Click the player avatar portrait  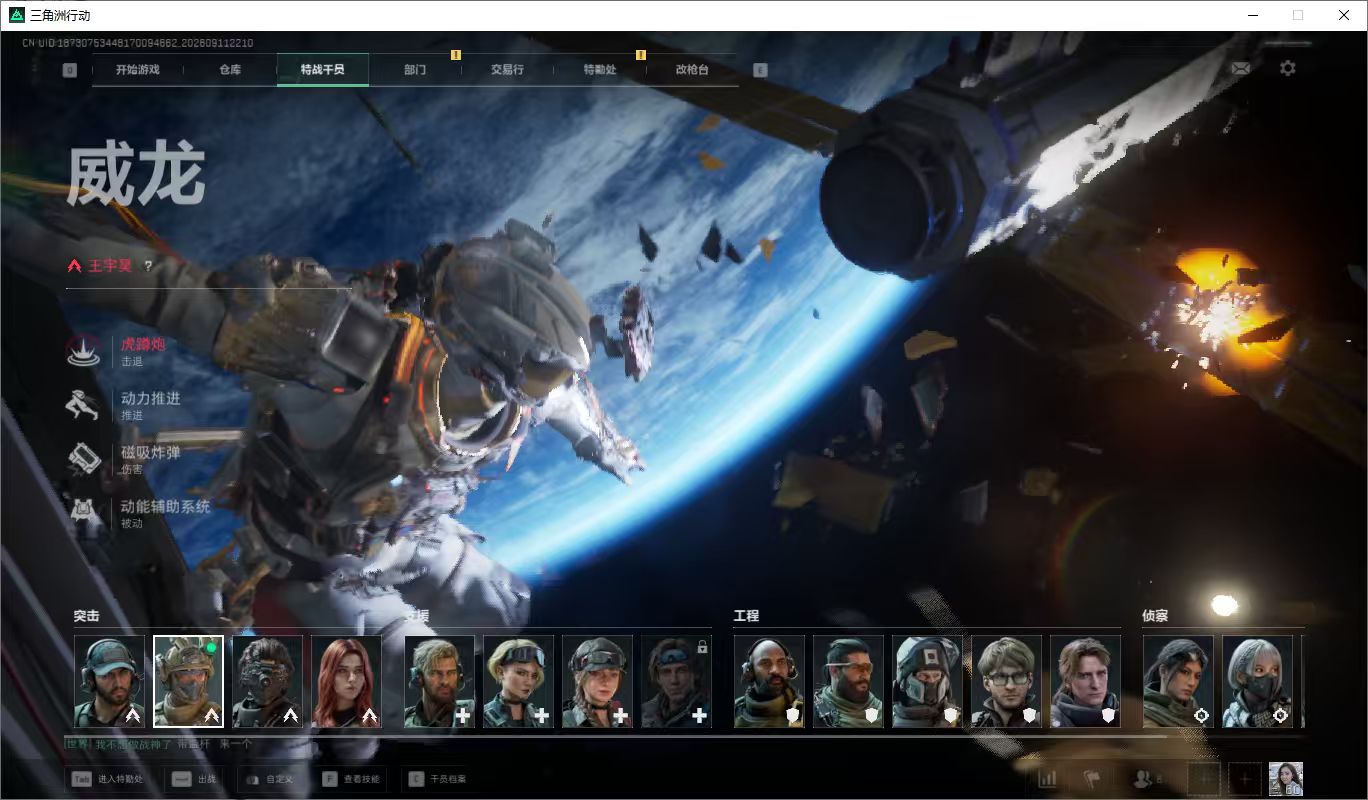click(1286, 779)
